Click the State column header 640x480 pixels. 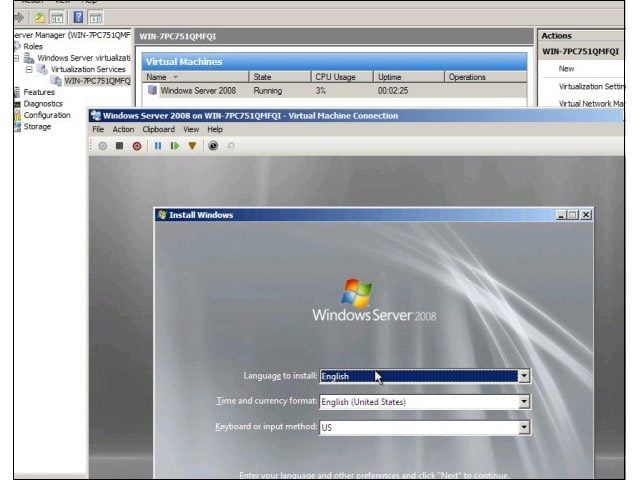[280, 77]
